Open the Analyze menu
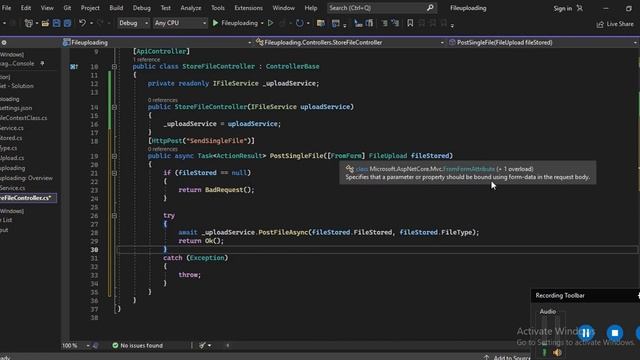This screenshot has height=360, width=640. 191,8
